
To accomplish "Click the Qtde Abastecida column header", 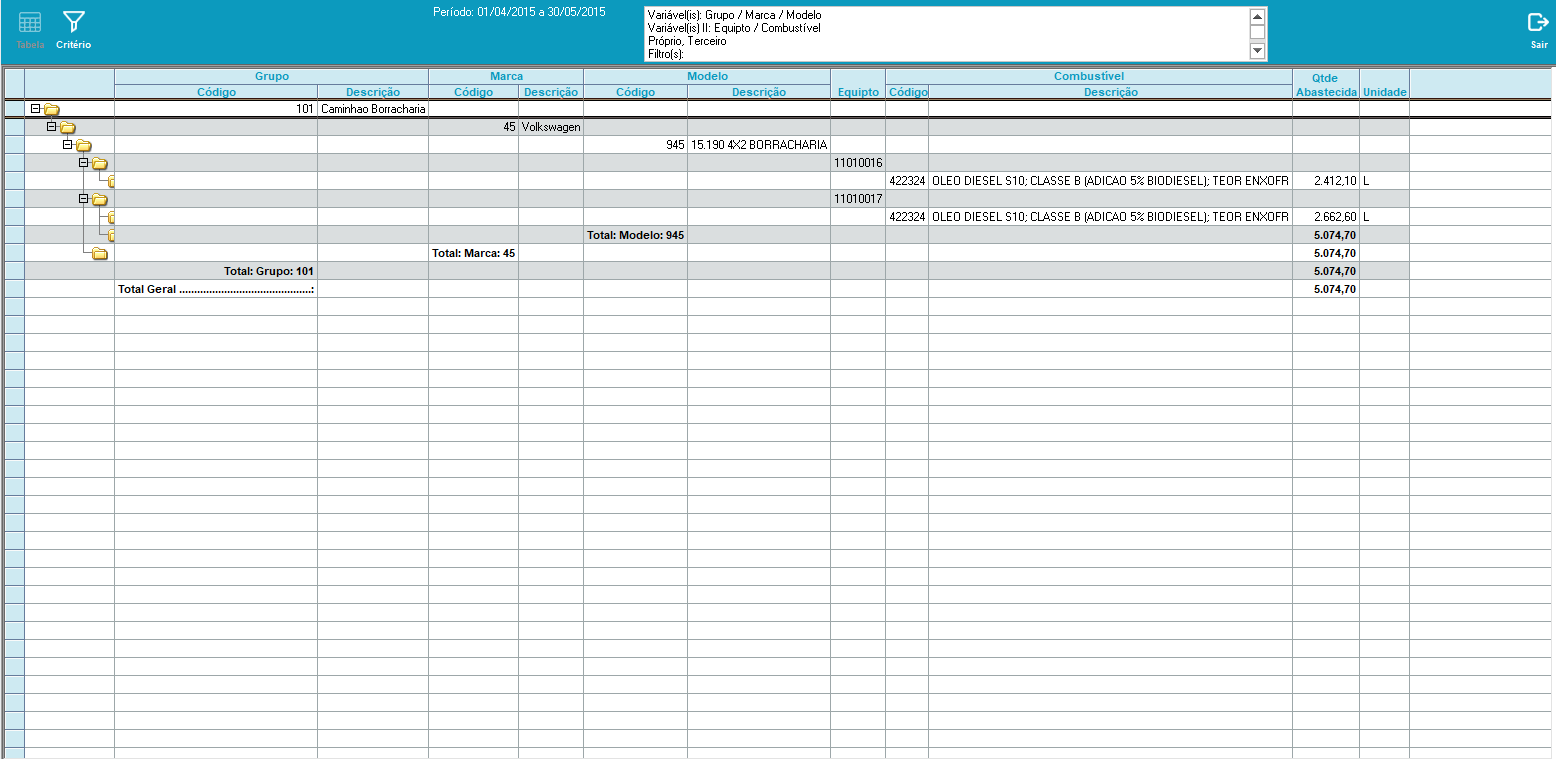I will [x=1326, y=84].
